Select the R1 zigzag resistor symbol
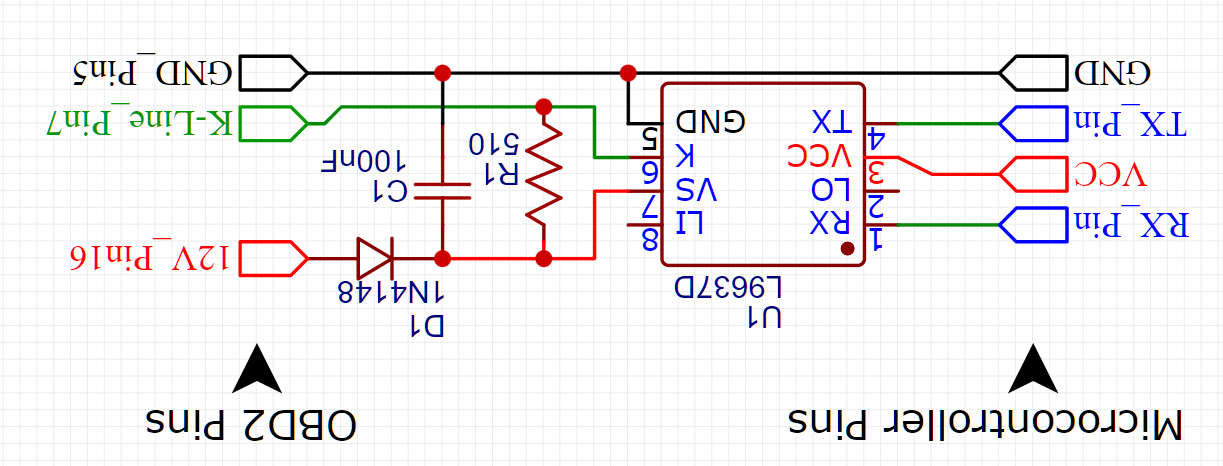Viewport: 1223px width, 466px height. (x=544, y=174)
